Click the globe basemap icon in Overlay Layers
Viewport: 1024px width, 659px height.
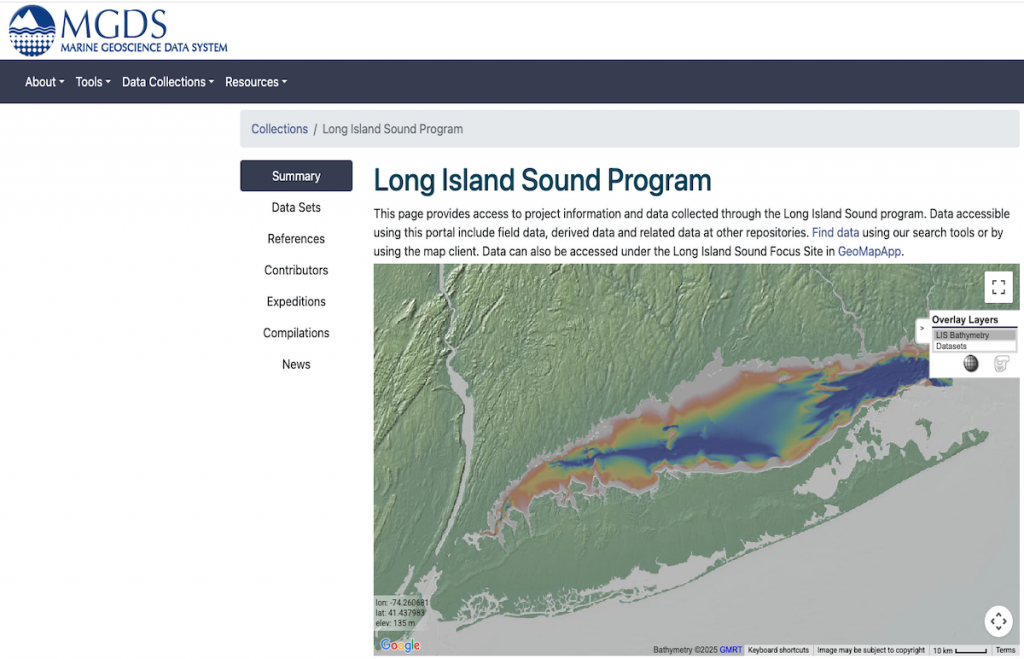coord(971,363)
